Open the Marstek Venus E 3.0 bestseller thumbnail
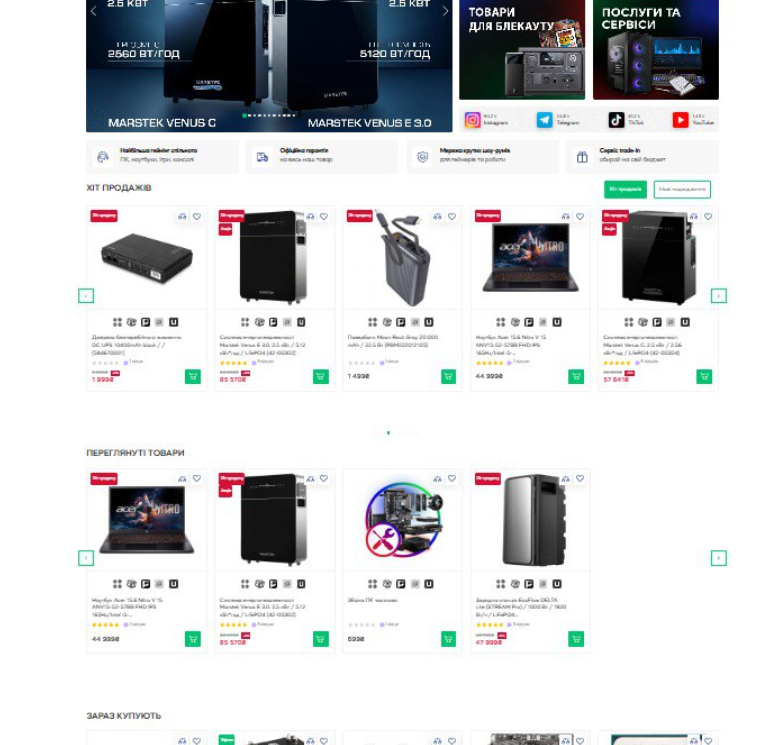This screenshot has width=775, height=745. [x=274, y=257]
